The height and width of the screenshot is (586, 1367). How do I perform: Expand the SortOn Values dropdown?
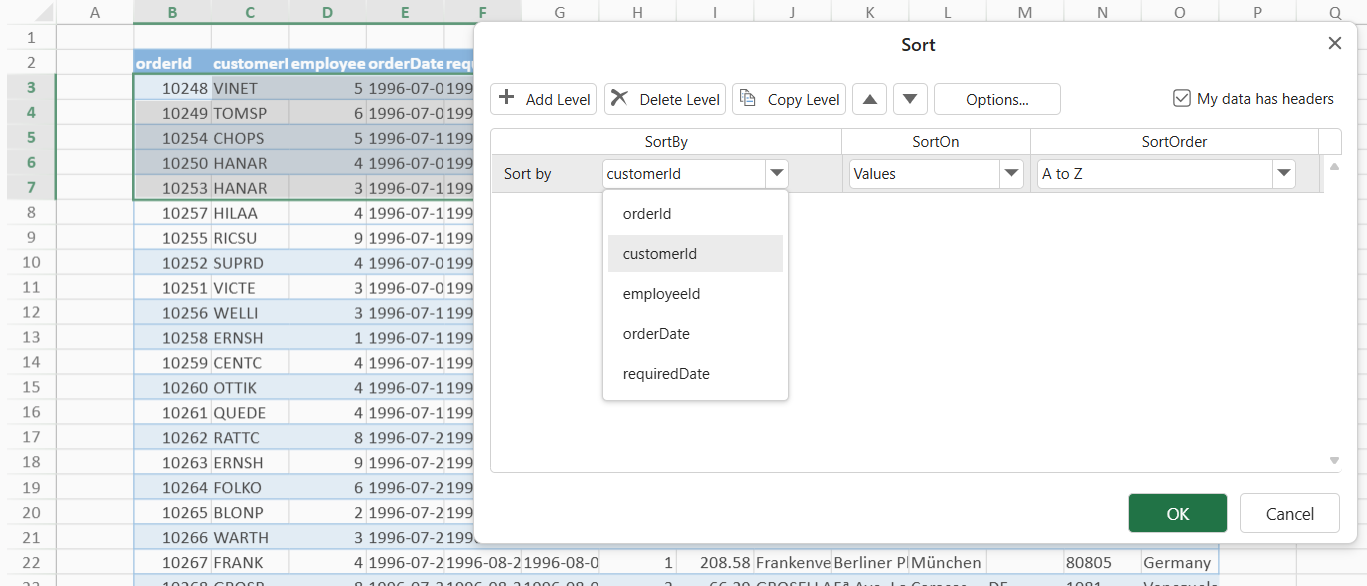[1011, 174]
